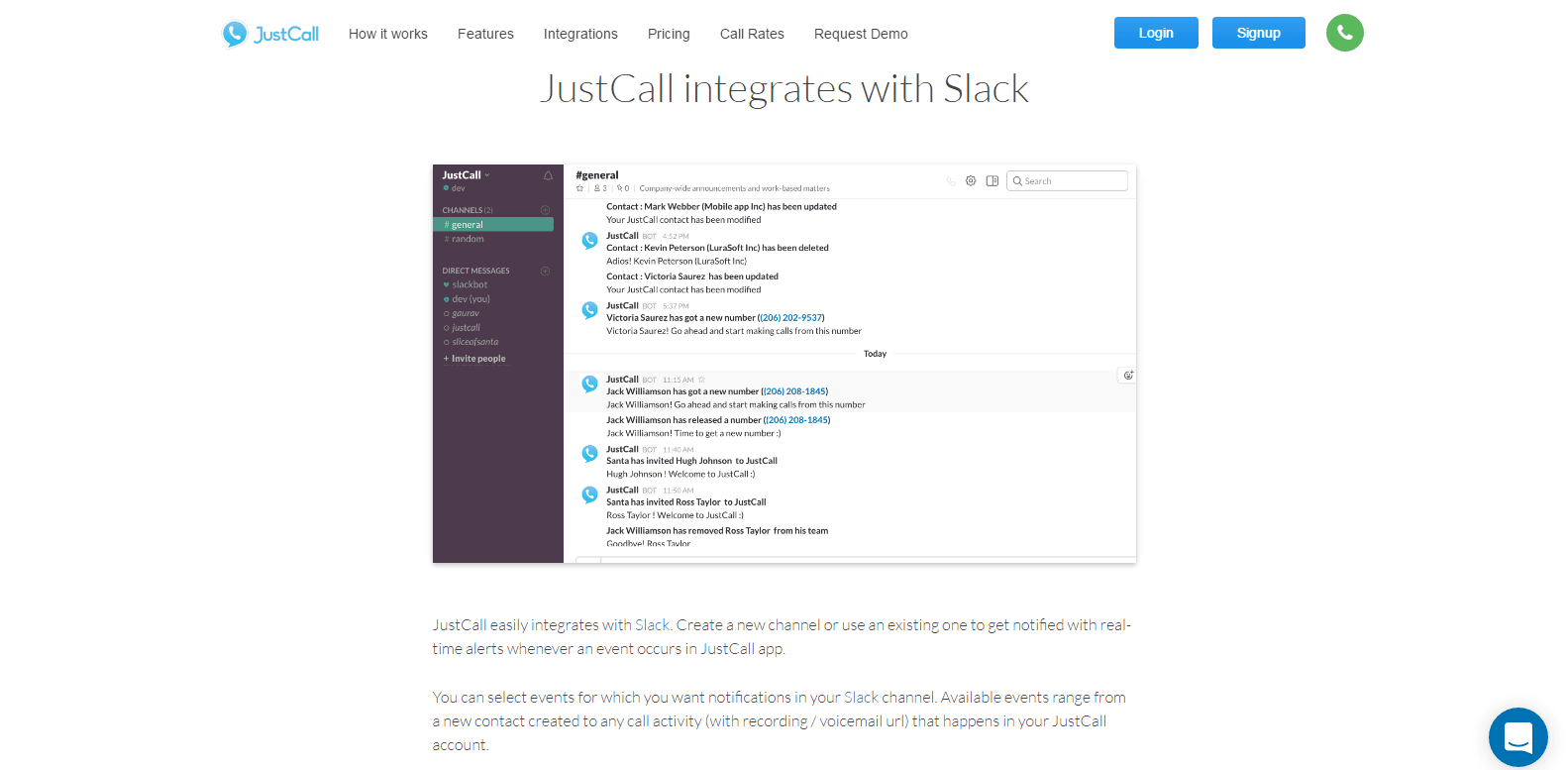Image resolution: width=1568 pixels, height=770 pixels.
Task: Open the sliceofsanta direct message
Action: 470,342
